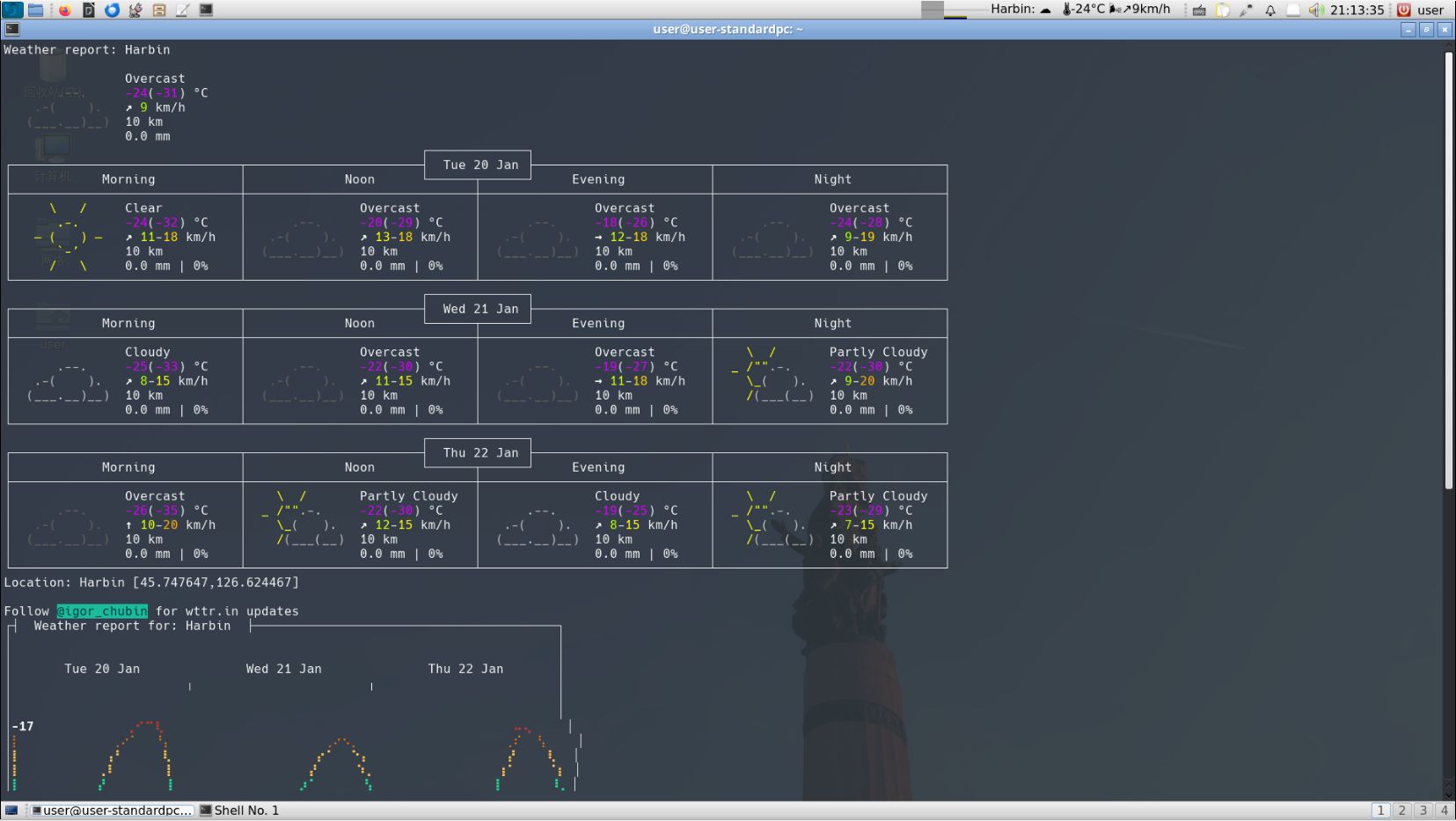The image size is (1456, 821).
Task: Launch LibreOffice from the top panel
Action: 88,10
